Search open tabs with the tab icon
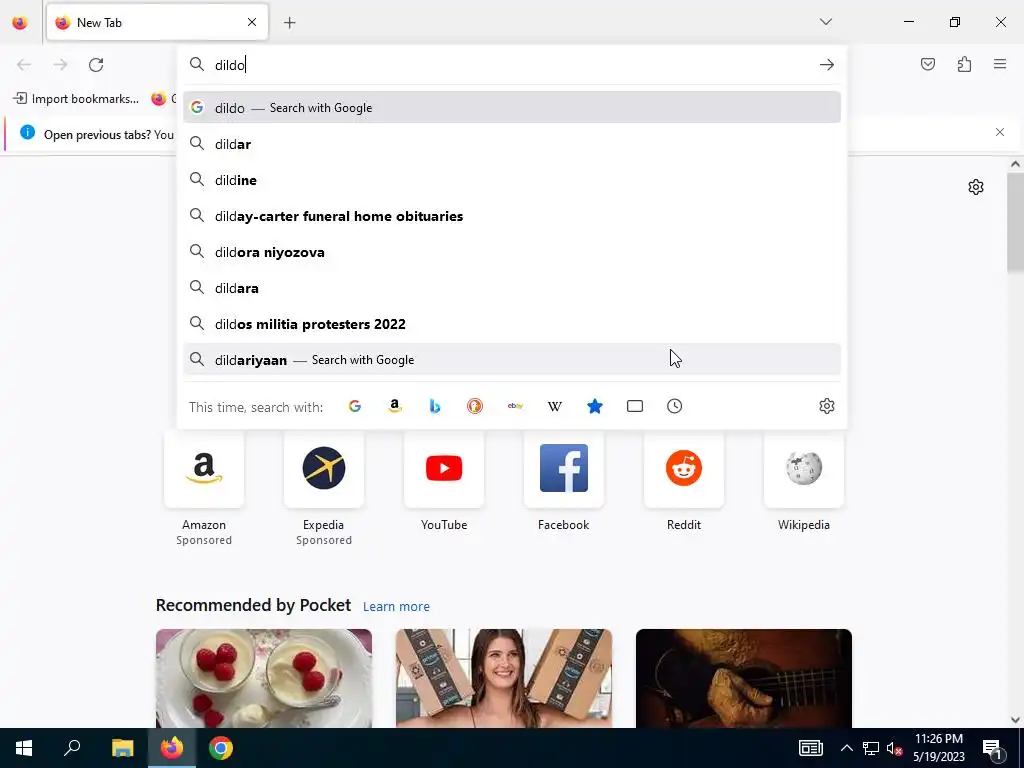This screenshot has height=768, width=1024. pos(635,406)
